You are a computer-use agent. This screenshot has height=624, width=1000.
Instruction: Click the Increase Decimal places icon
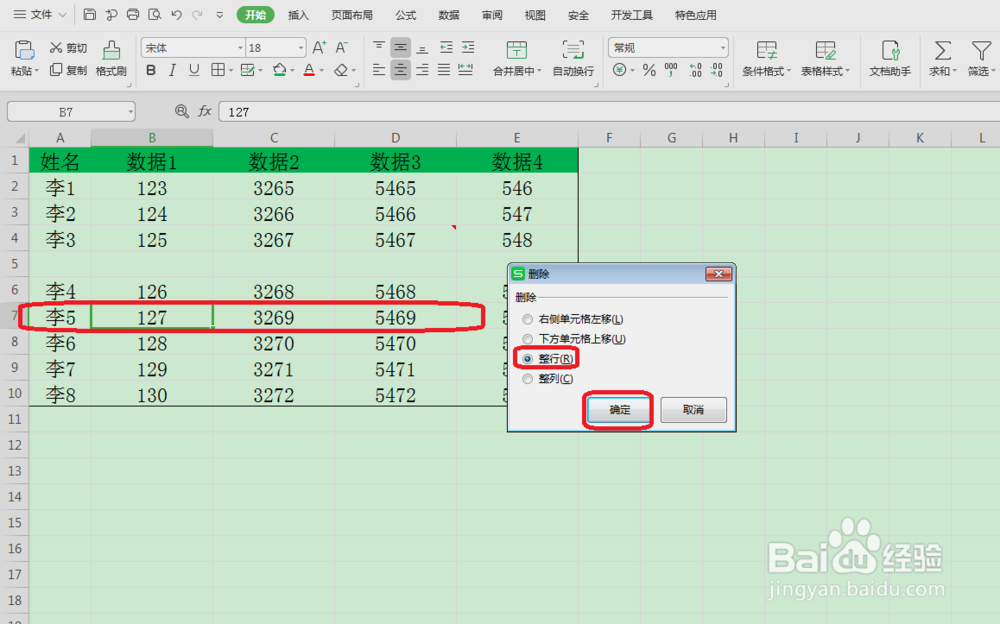pos(695,70)
